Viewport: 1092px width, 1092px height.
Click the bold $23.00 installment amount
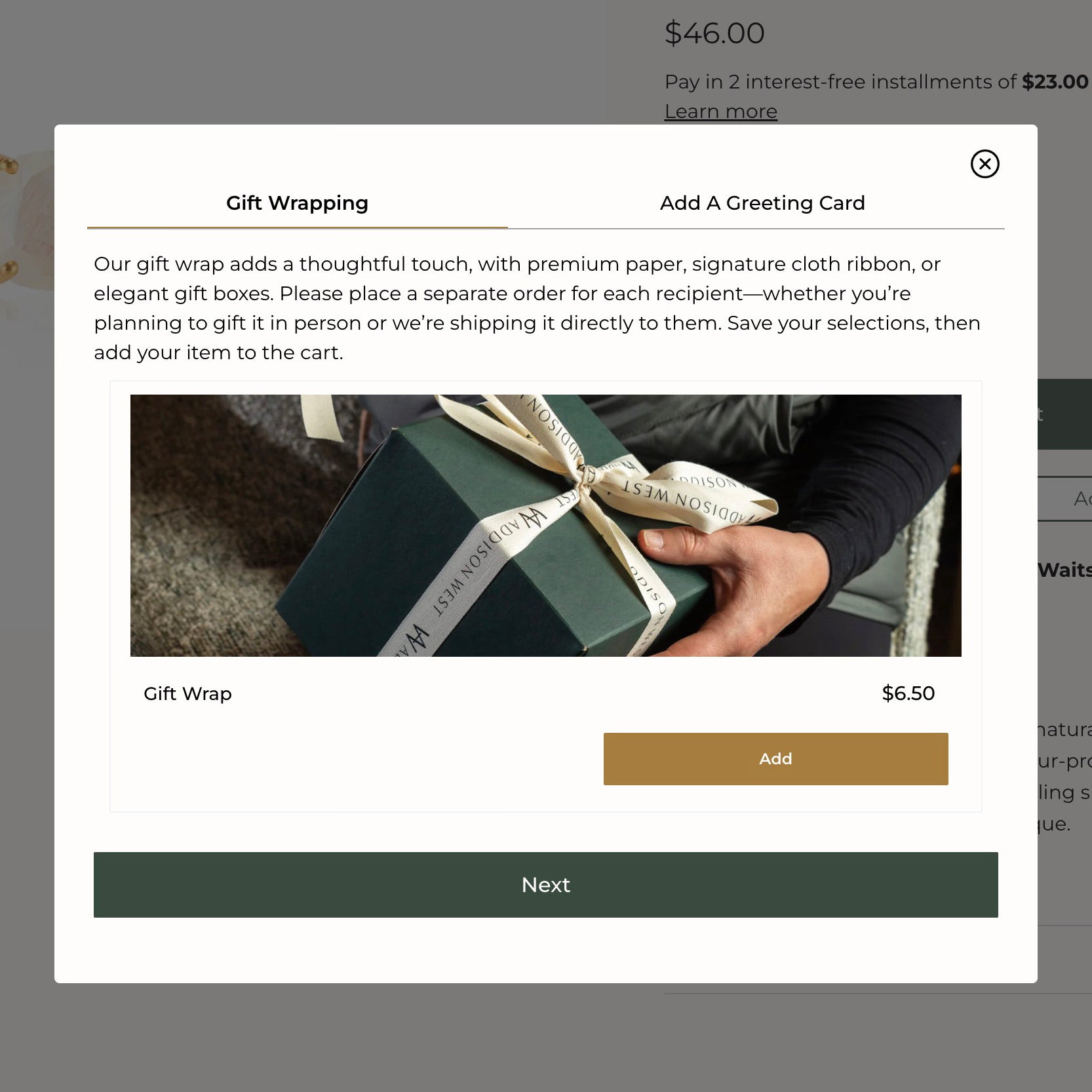tap(1055, 82)
